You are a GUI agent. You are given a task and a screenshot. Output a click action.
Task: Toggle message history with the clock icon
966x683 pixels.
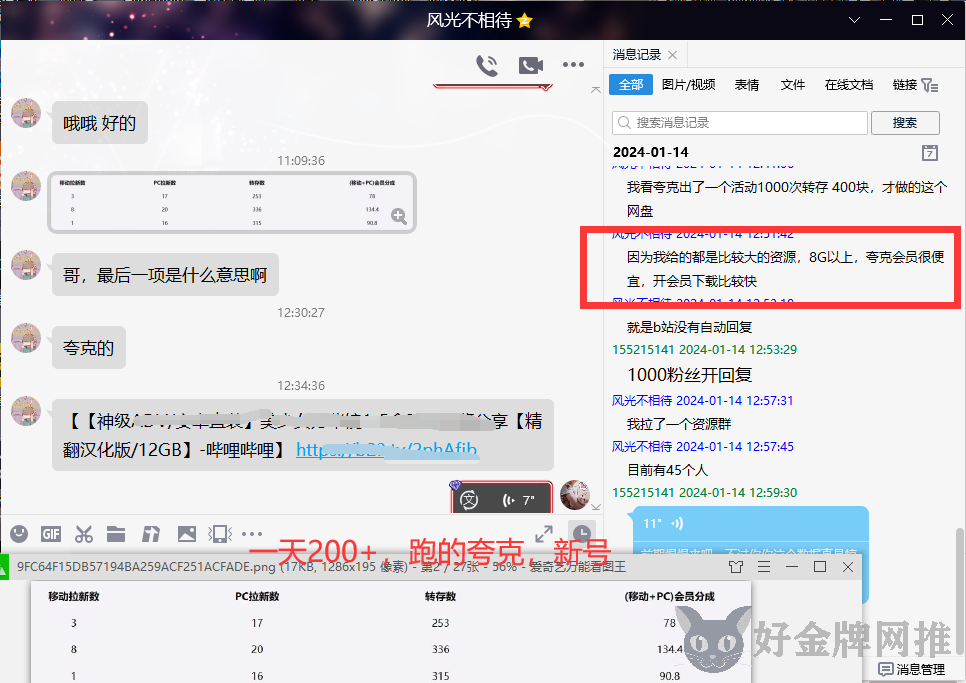point(582,533)
